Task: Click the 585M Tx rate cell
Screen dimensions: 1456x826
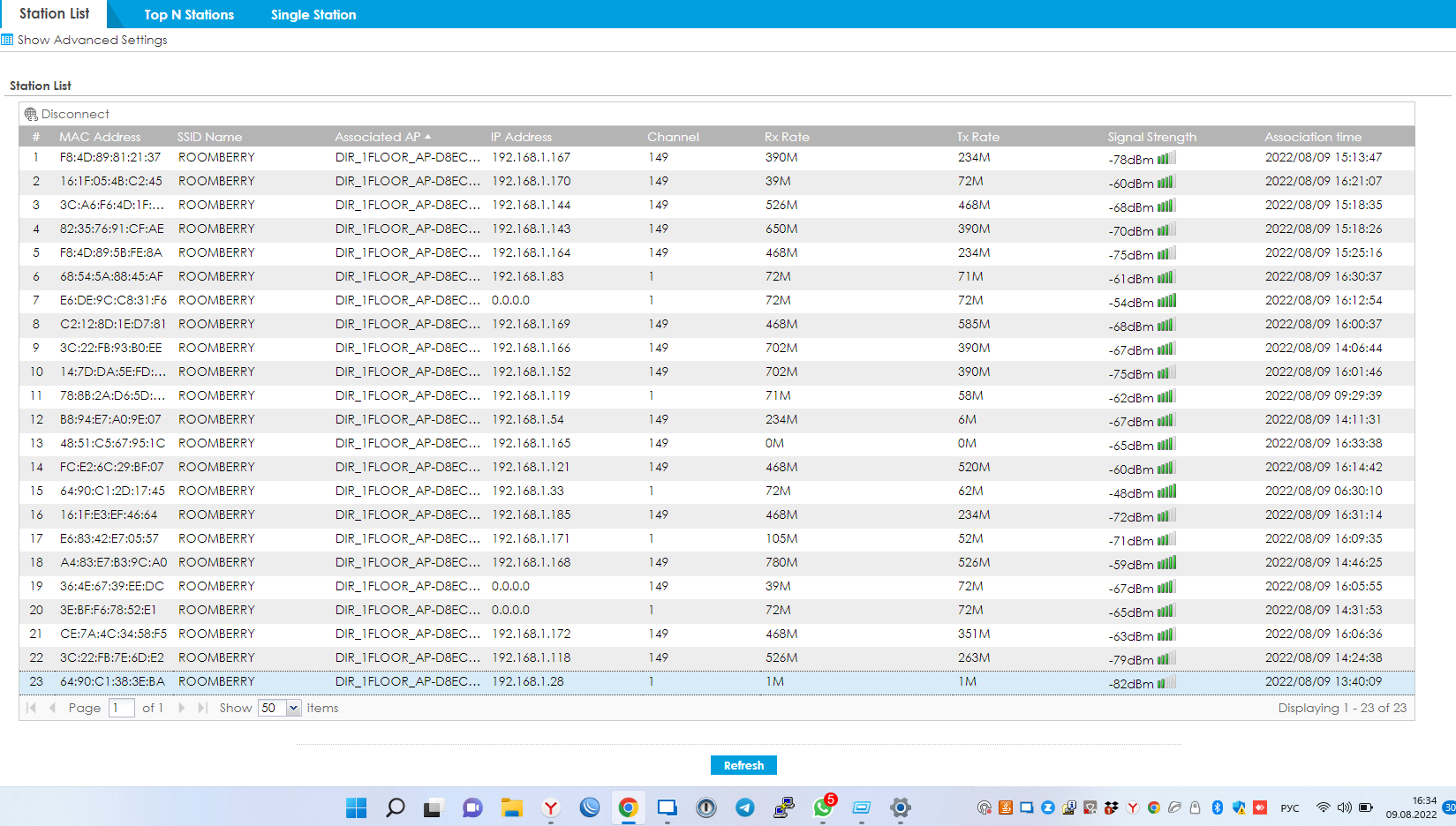Action: 974,325
